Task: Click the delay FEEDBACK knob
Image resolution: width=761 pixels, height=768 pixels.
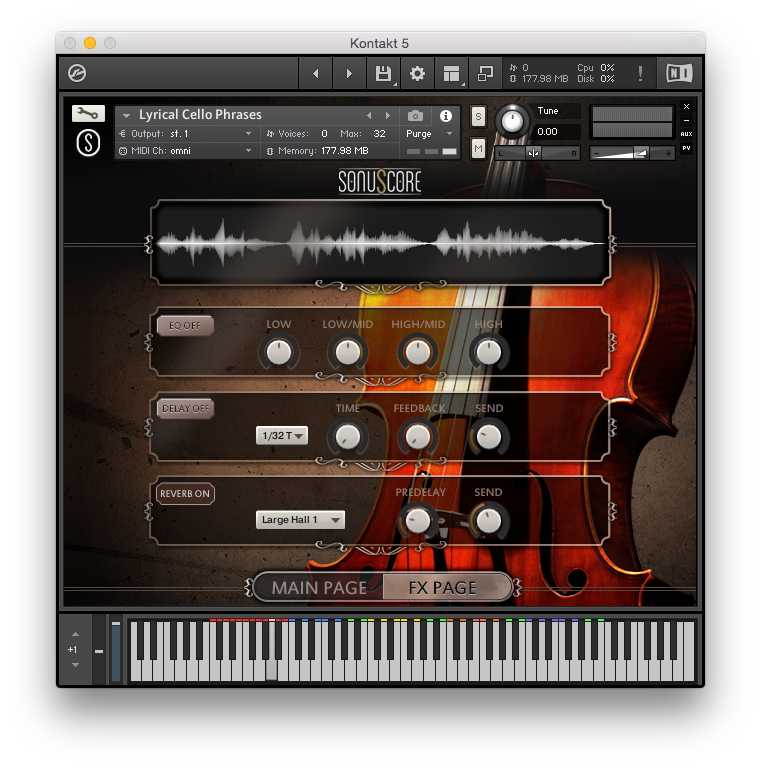Action: 418,436
